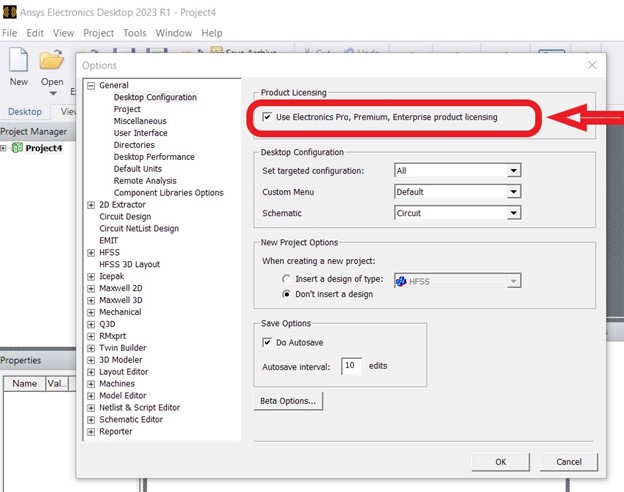This screenshot has height=492, width=624.
Task: Close the Options dialog
Action: click(592, 65)
